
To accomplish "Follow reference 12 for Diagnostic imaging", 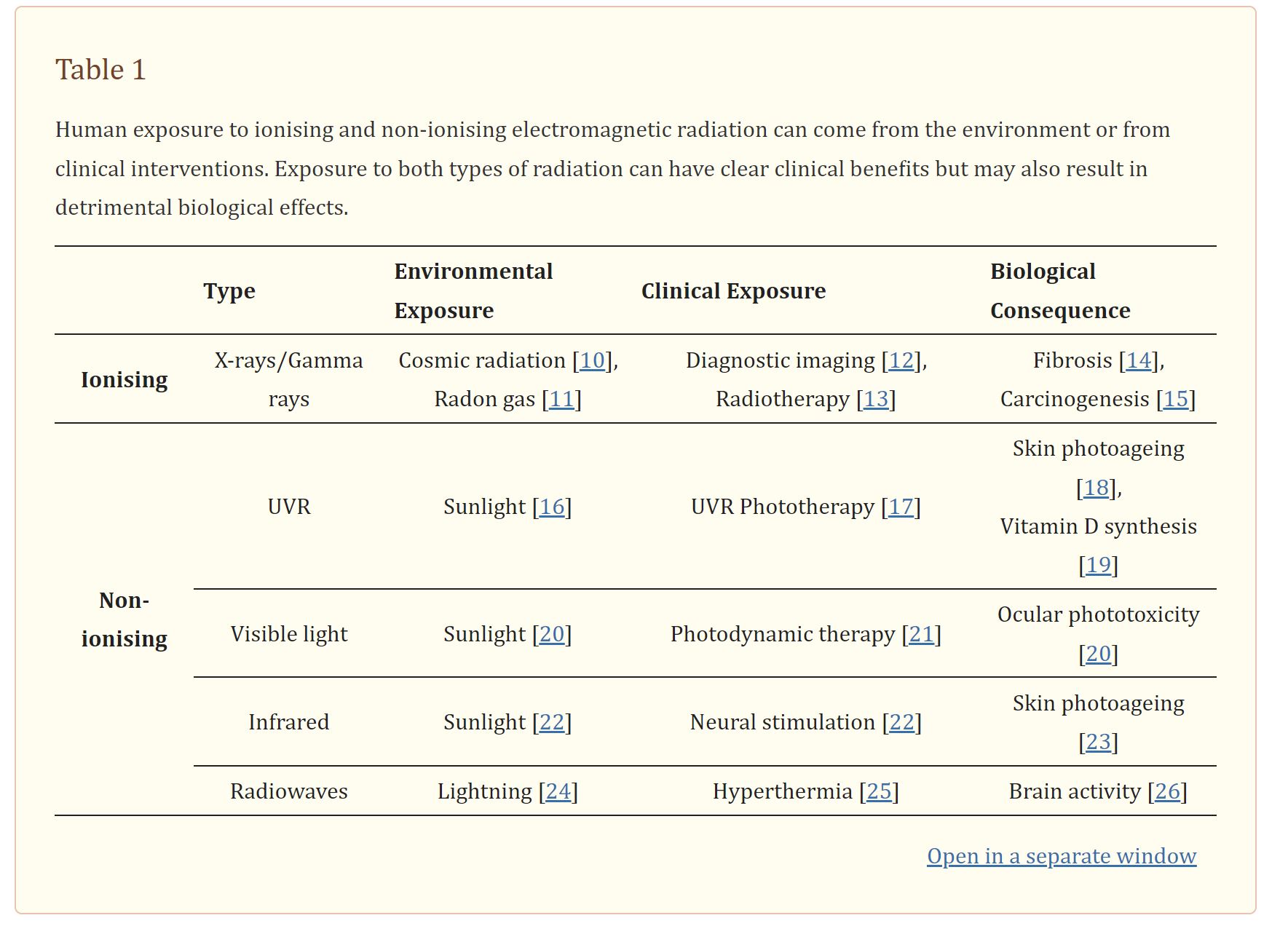I will click(901, 360).
